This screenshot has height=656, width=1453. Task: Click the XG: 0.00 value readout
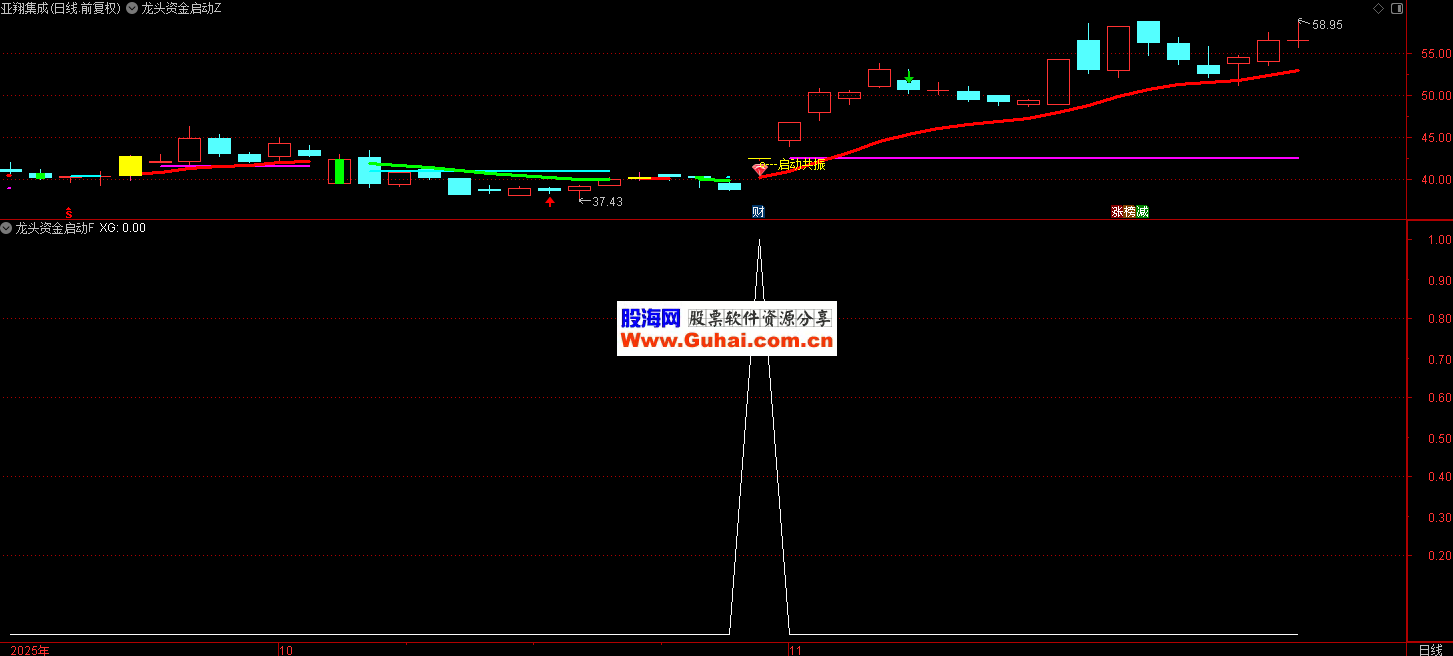(x=123, y=228)
